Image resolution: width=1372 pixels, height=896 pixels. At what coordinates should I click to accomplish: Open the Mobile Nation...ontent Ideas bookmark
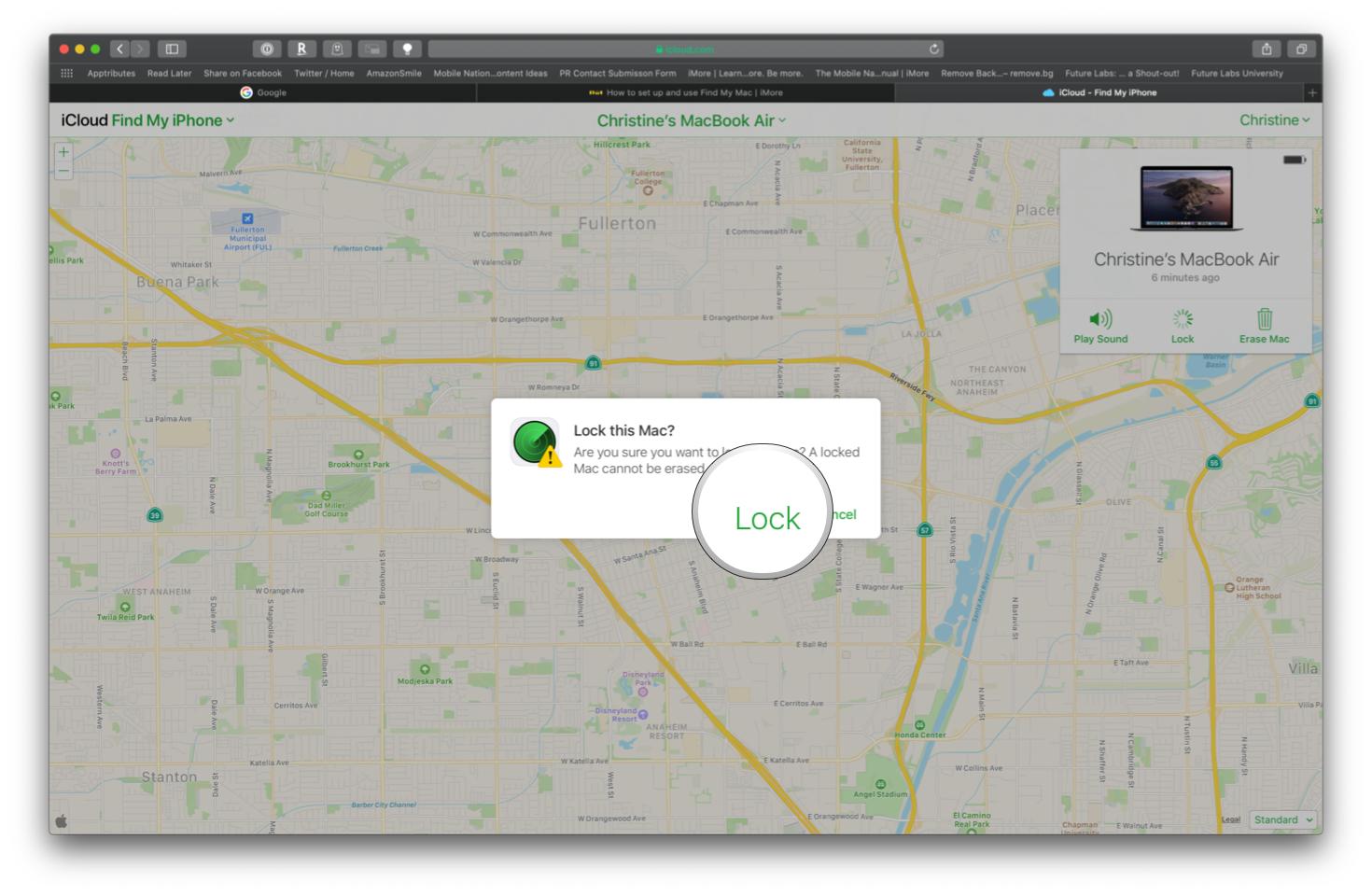pyautogui.click(x=490, y=73)
